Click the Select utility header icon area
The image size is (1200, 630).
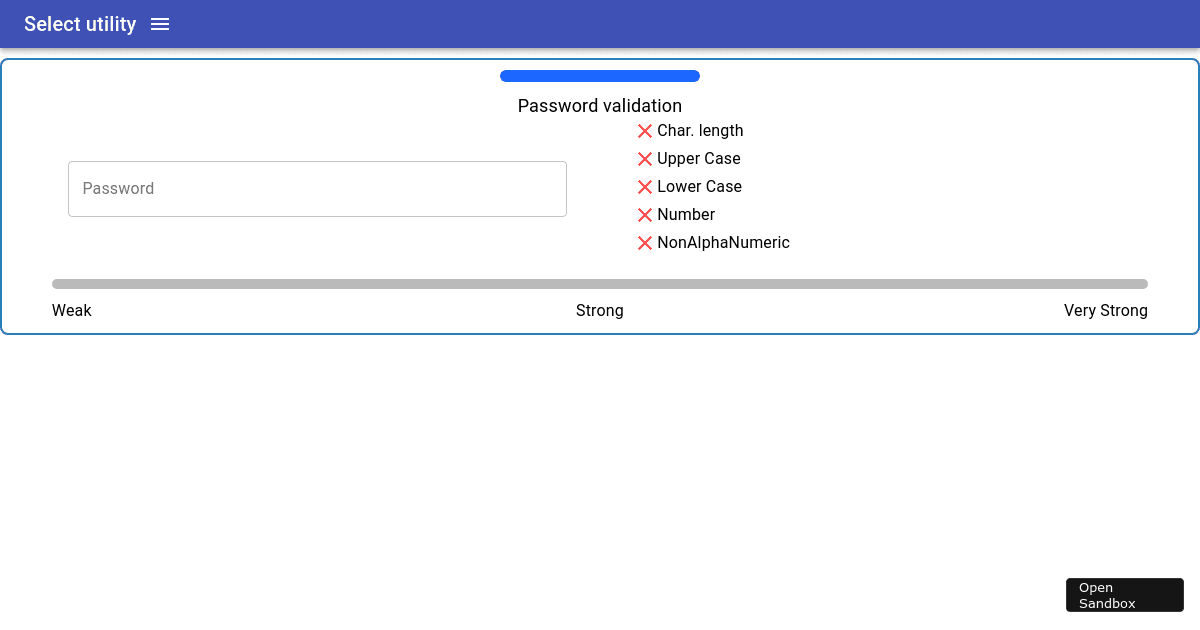[x=160, y=24]
